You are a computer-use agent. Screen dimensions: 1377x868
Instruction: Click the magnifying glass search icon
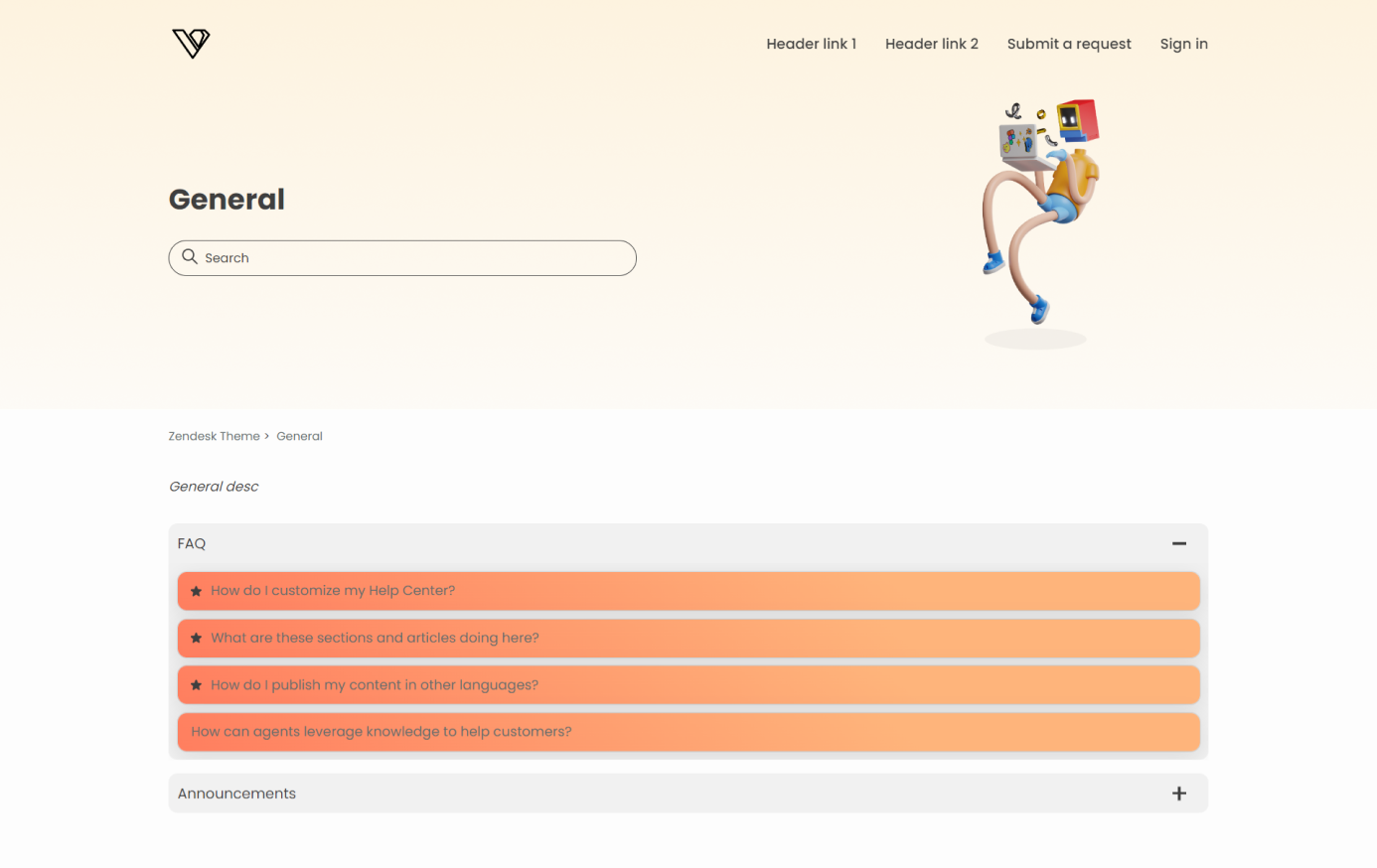click(190, 257)
